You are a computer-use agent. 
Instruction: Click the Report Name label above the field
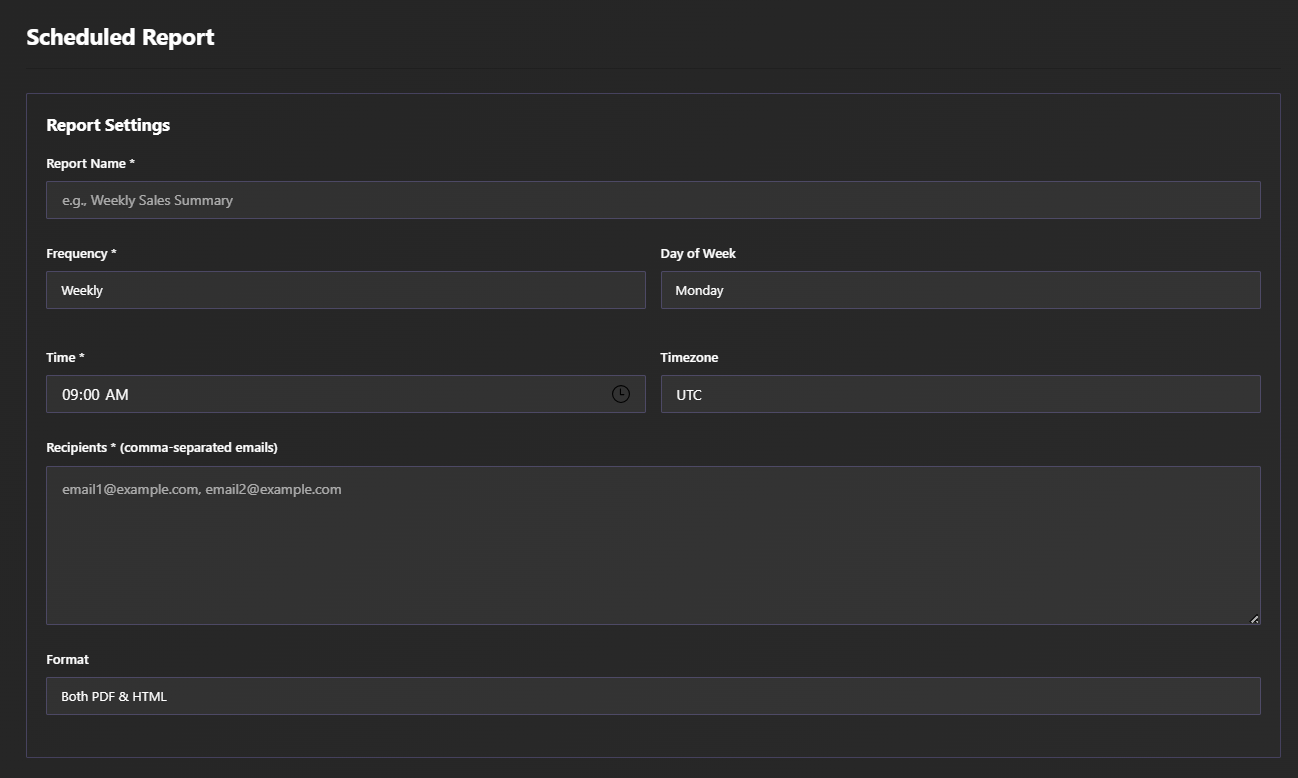pos(90,163)
